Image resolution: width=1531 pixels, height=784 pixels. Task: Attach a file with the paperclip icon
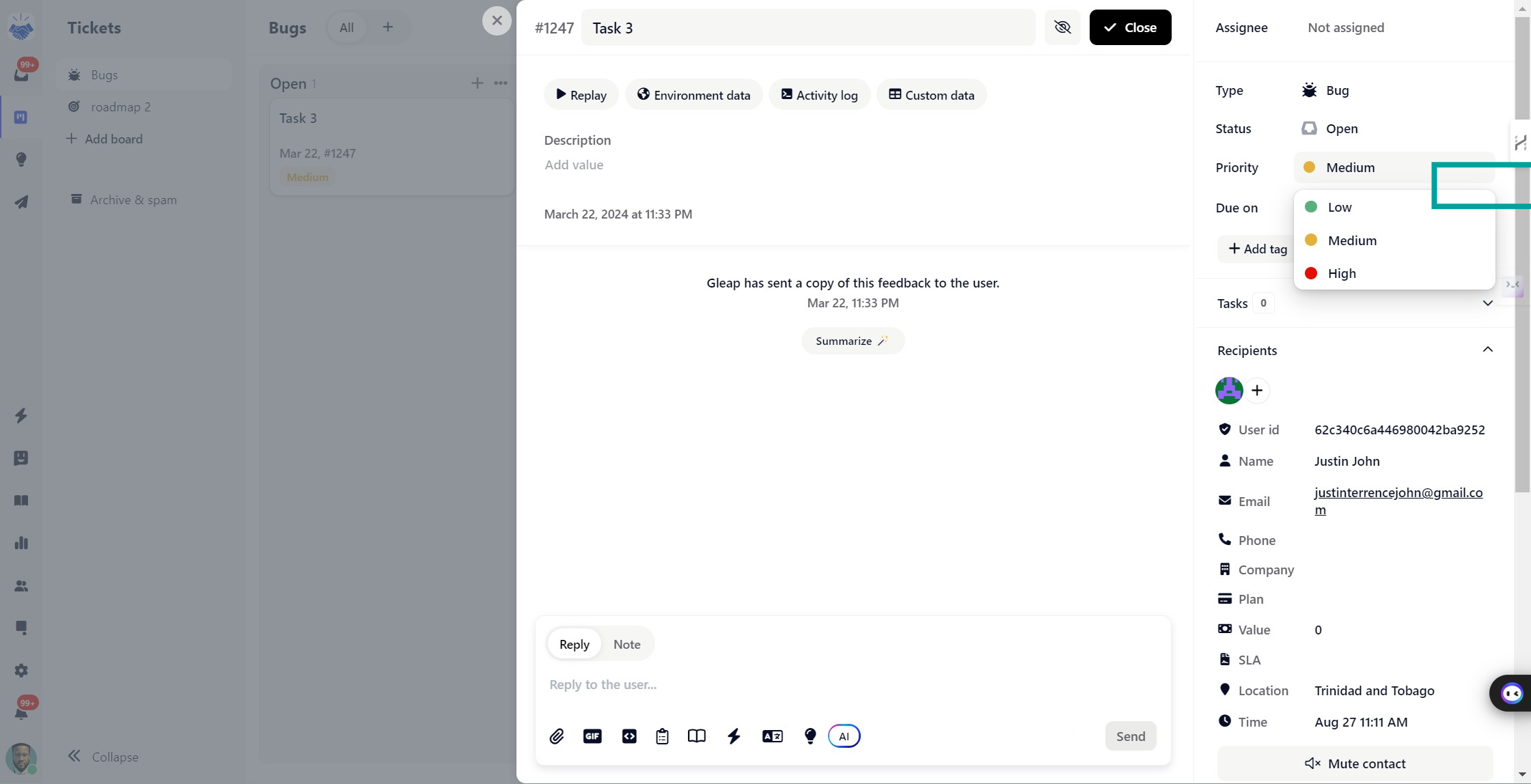[x=557, y=736]
